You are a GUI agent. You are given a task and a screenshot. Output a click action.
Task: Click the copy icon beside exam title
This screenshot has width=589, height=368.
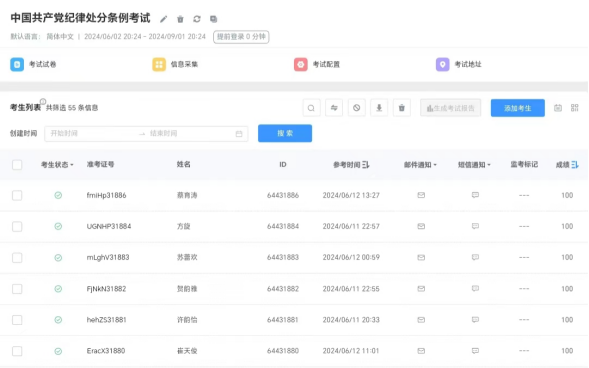pos(213,19)
